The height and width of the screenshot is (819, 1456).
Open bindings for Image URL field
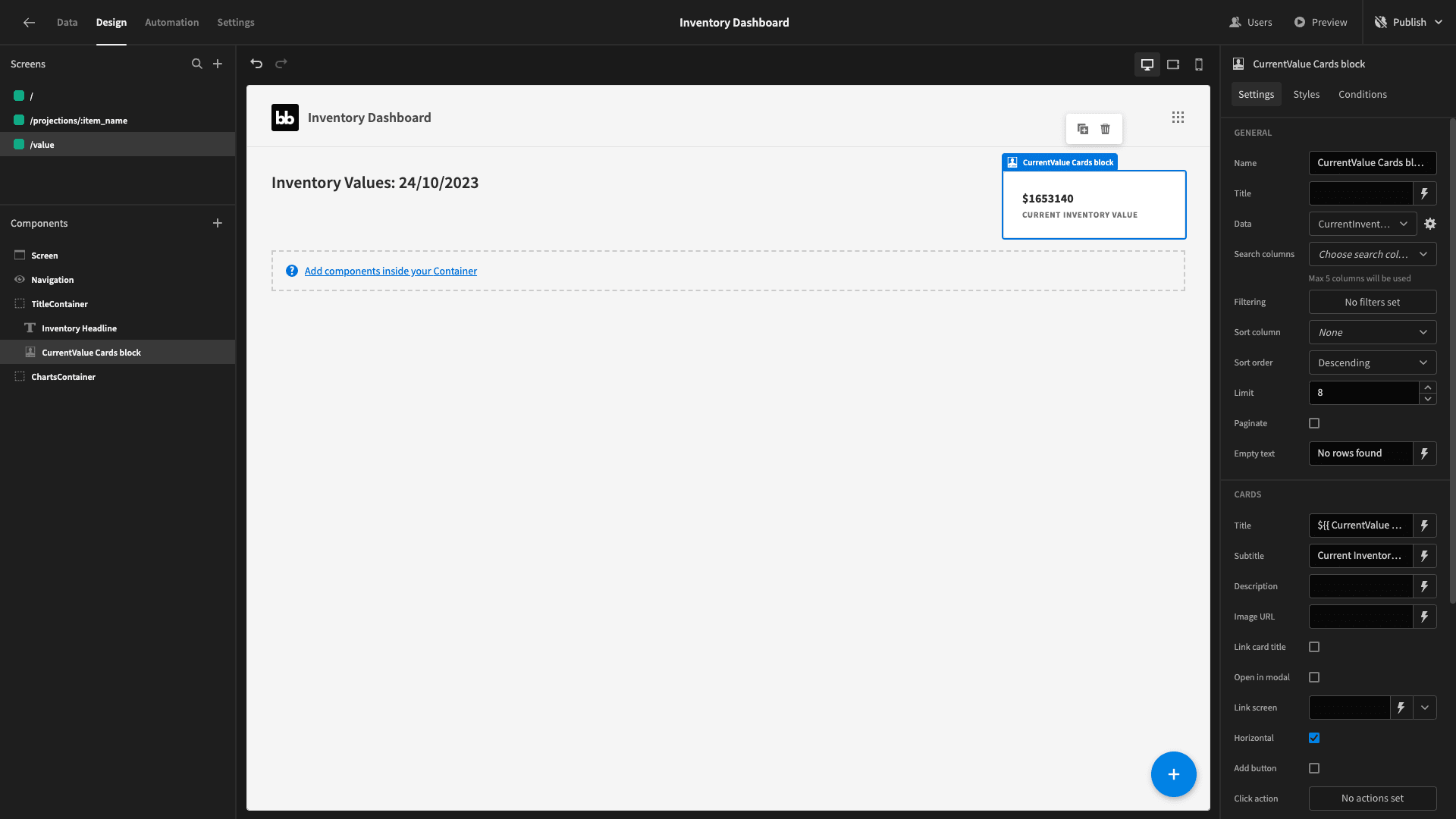point(1425,617)
